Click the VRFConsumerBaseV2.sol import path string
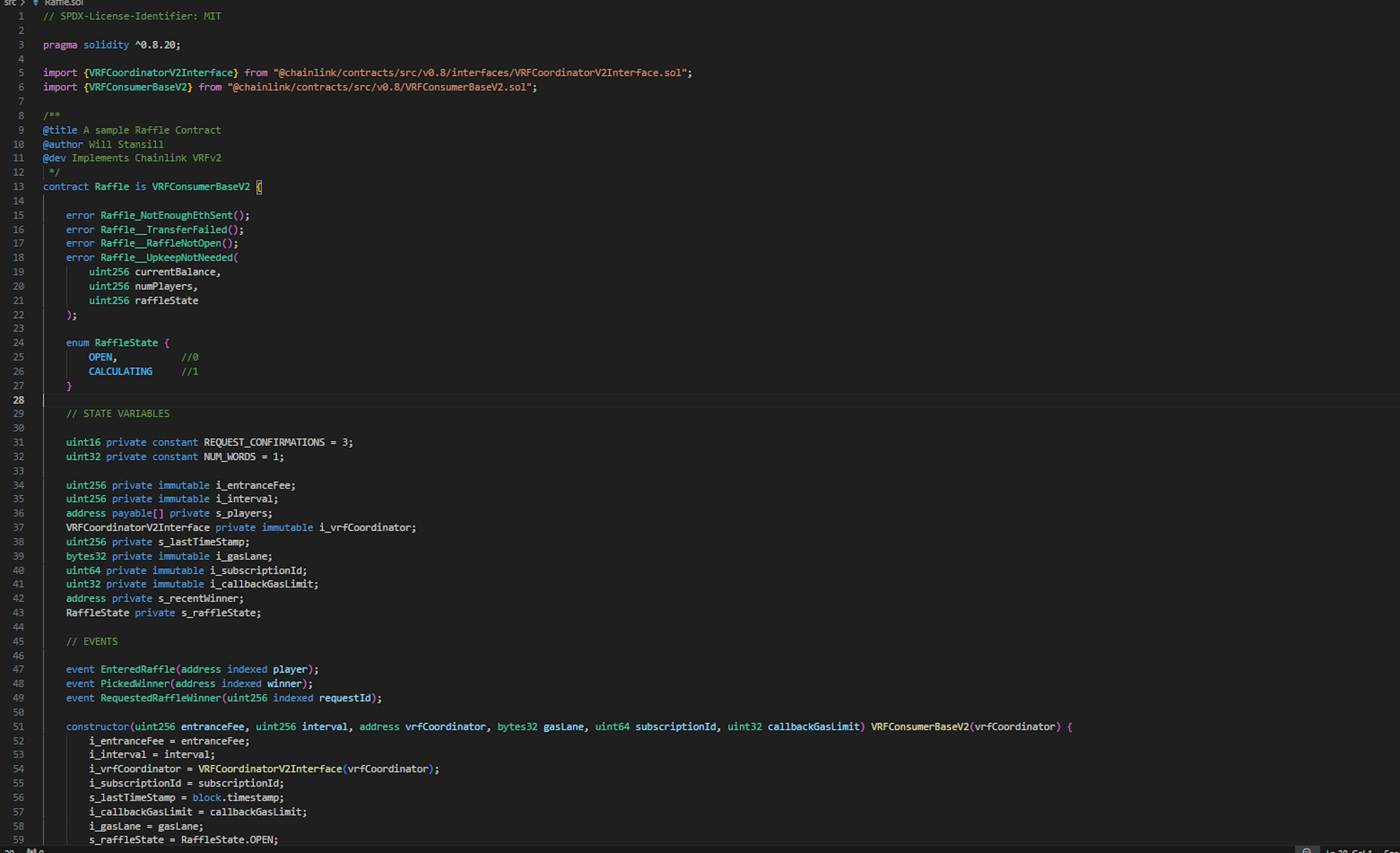This screenshot has height=853, width=1400. tap(381, 87)
